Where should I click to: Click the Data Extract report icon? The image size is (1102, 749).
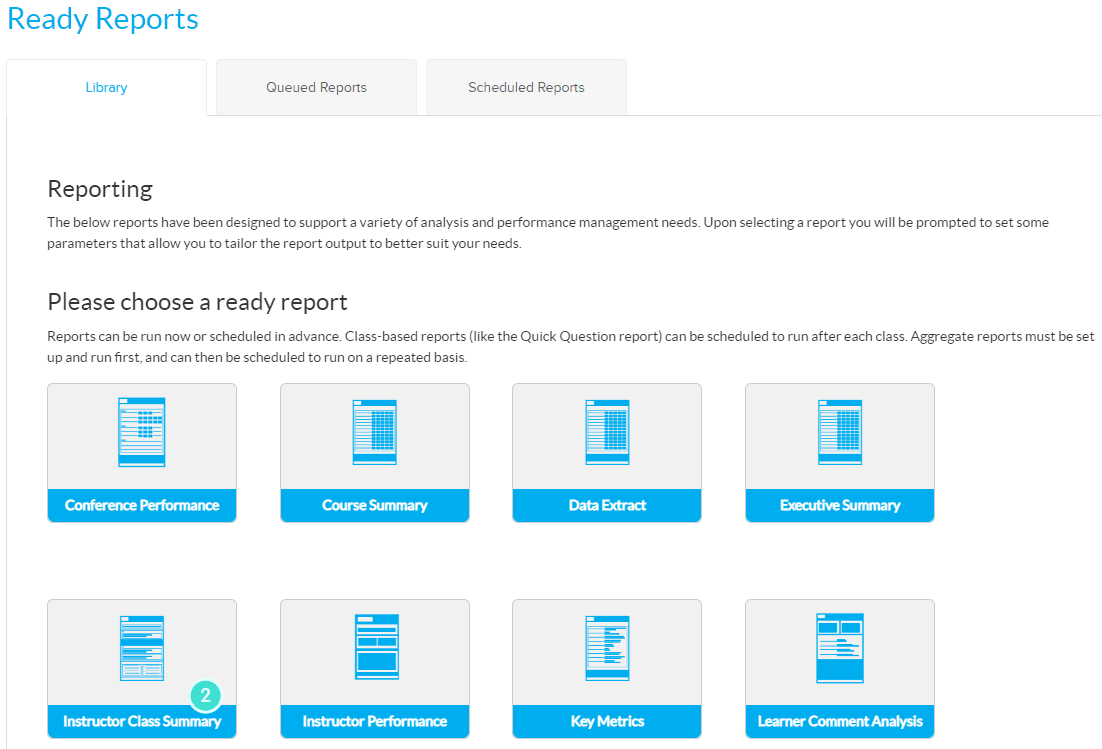(x=607, y=432)
